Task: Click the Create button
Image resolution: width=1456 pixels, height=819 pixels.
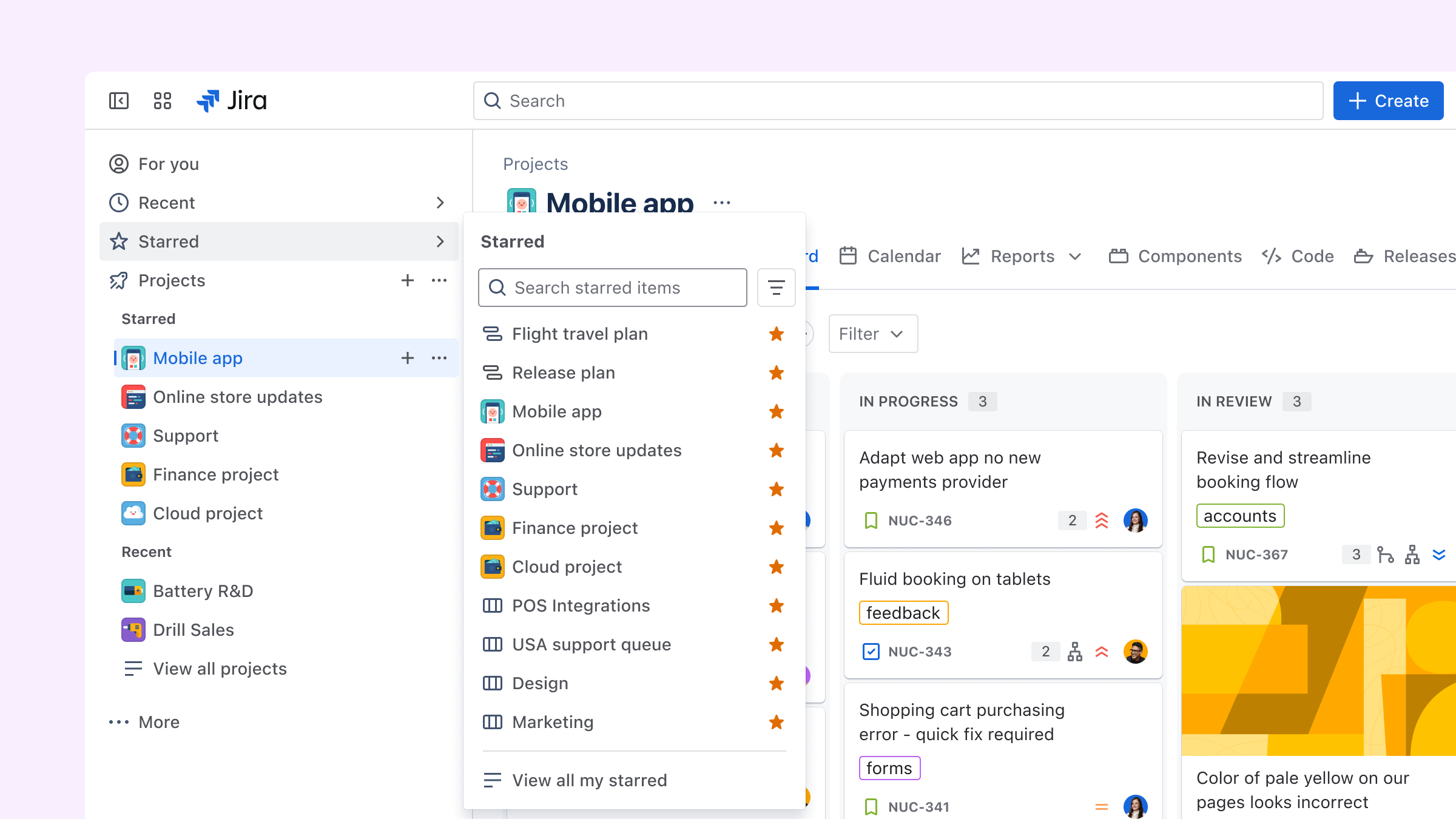Action: (1388, 101)
